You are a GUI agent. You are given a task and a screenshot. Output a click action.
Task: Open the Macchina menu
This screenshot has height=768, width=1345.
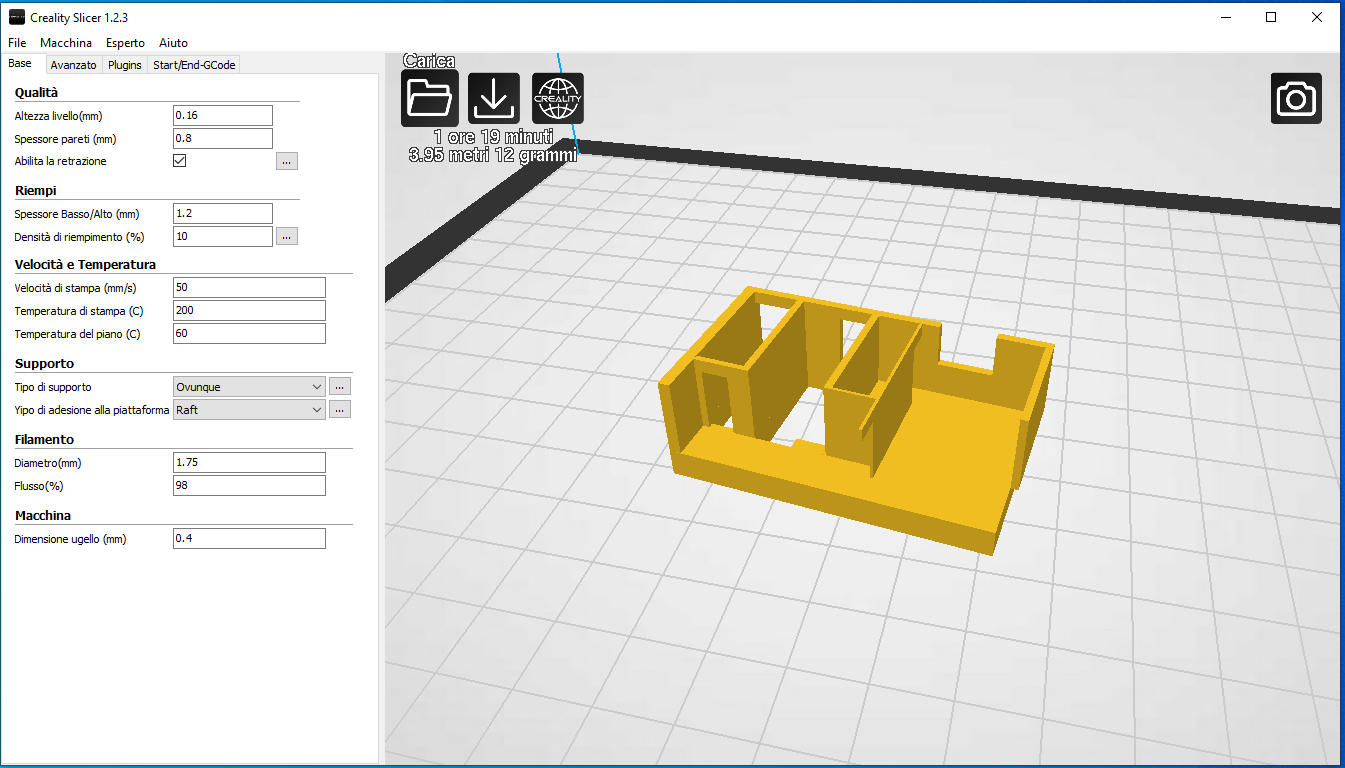[x=66, y=43]
